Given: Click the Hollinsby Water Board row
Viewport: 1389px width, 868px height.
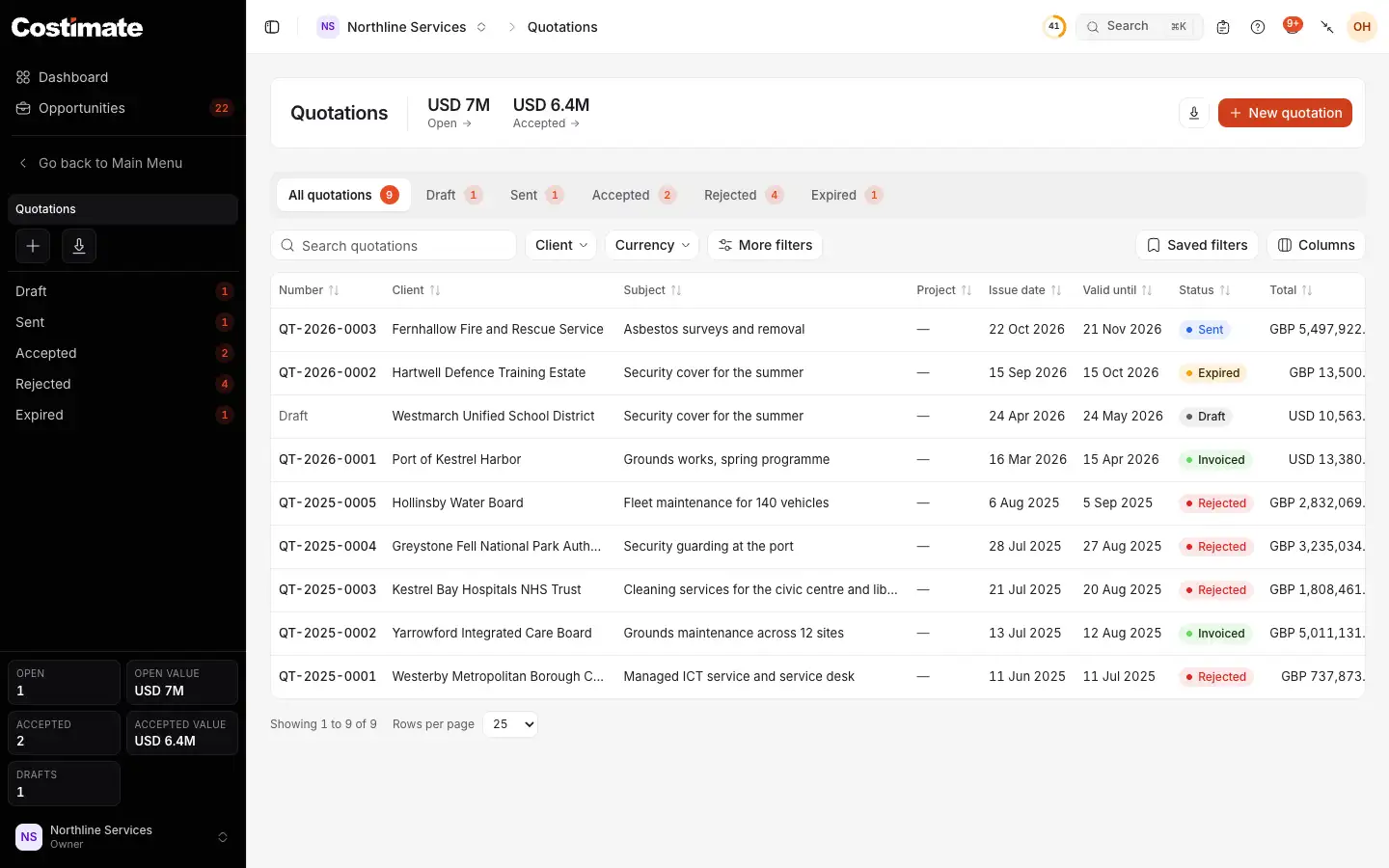Looking at the screenshot, I should click(818, 503).
